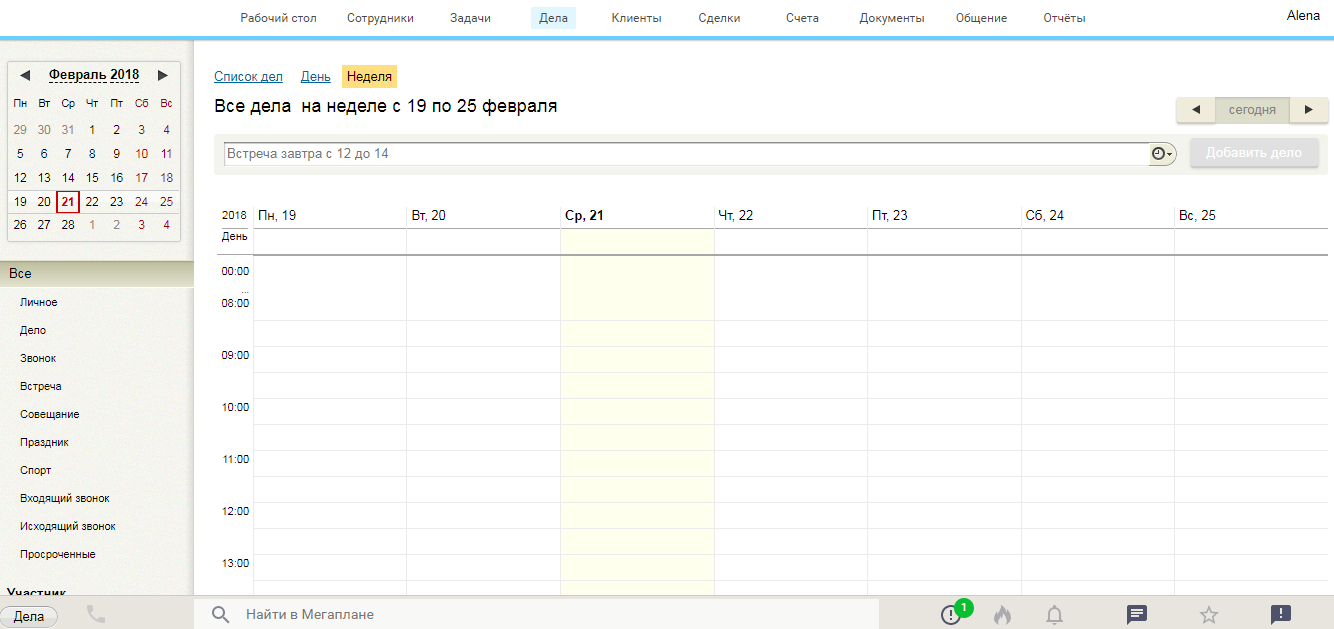Open the flame urgent tasks icon
Viewport: 1334px width, 629px height.
[1002, 614]
